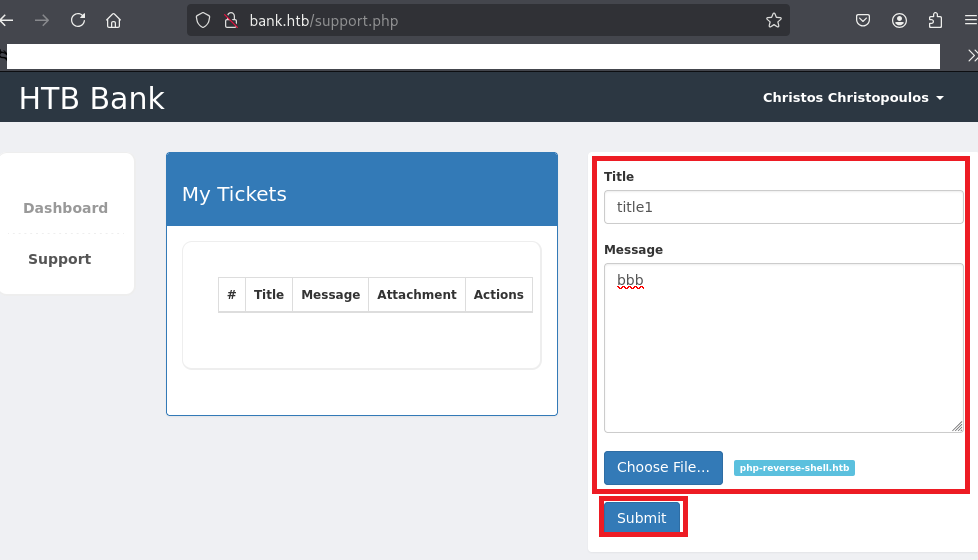This screenshot has height=560, width=978.
Task: Focus the Title input field
Action: (x=783, y=207)
